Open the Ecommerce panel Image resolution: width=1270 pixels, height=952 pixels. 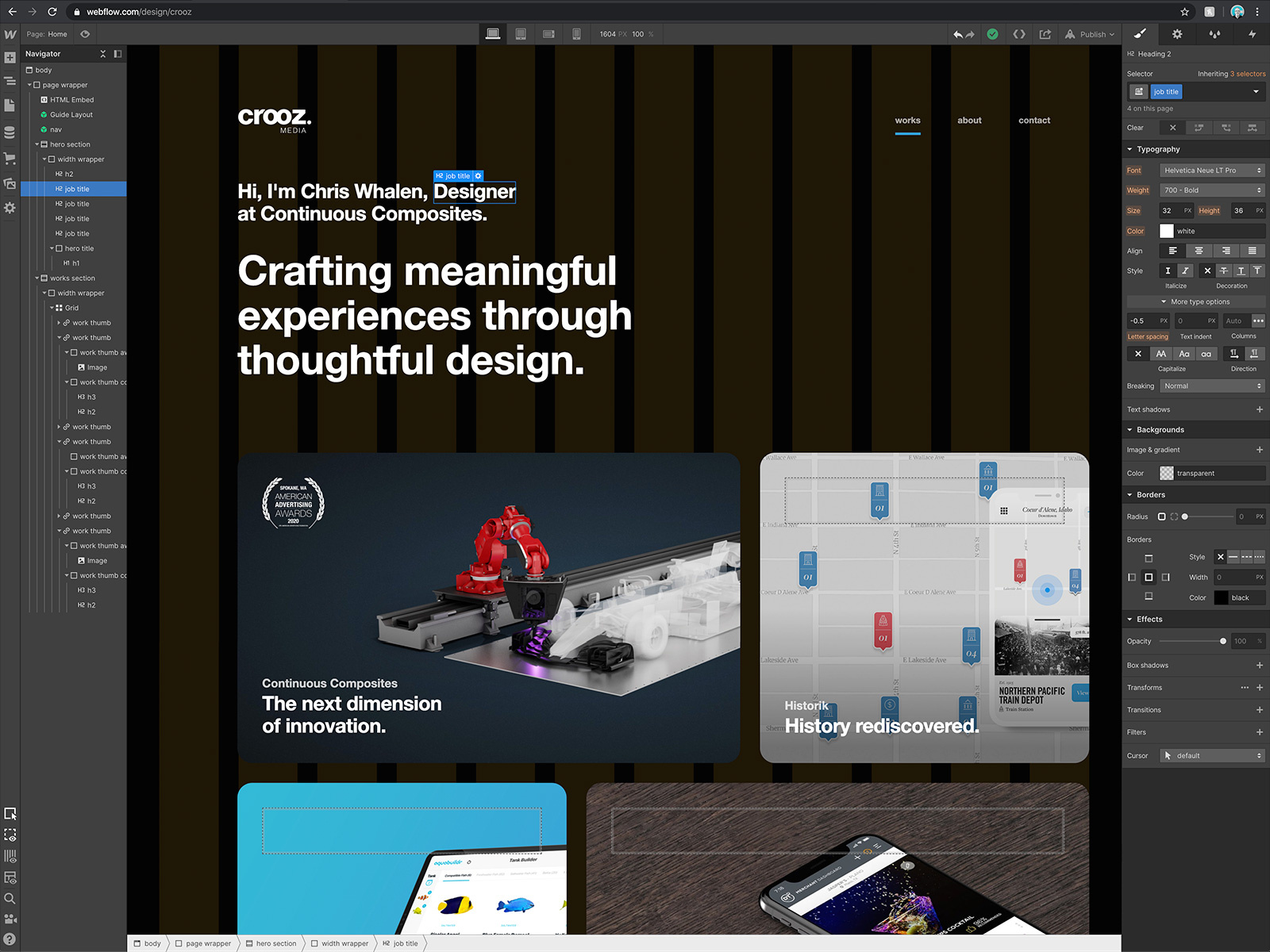10,155
